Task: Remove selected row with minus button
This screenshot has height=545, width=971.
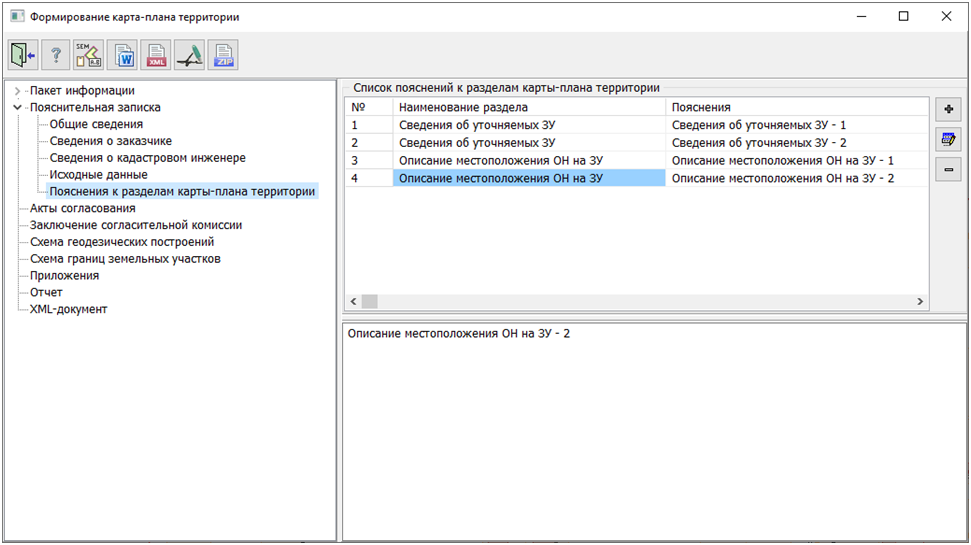Action: pyautogui.click(x=948, y=171)
